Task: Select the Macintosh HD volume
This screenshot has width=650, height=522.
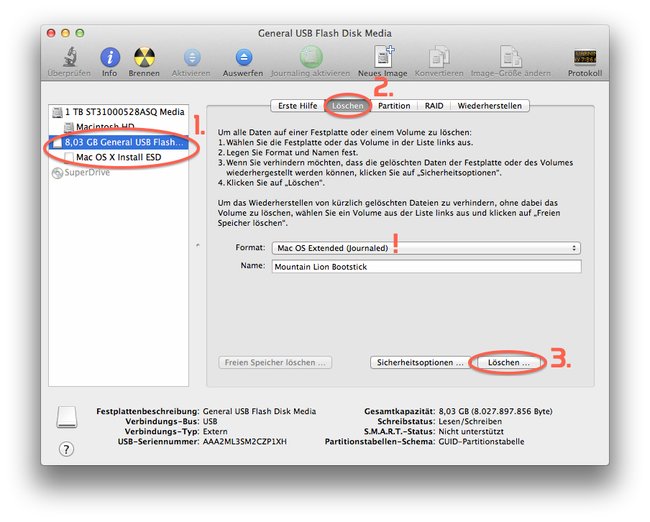Action: tap(119, 126)
